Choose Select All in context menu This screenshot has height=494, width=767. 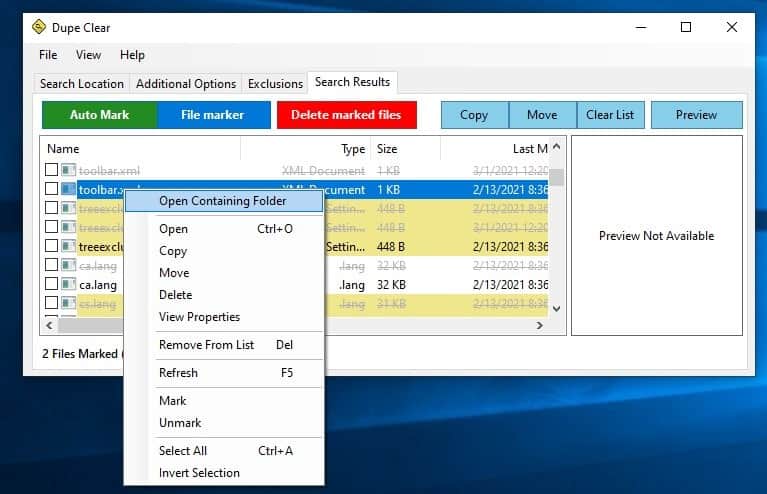point(224,450)
